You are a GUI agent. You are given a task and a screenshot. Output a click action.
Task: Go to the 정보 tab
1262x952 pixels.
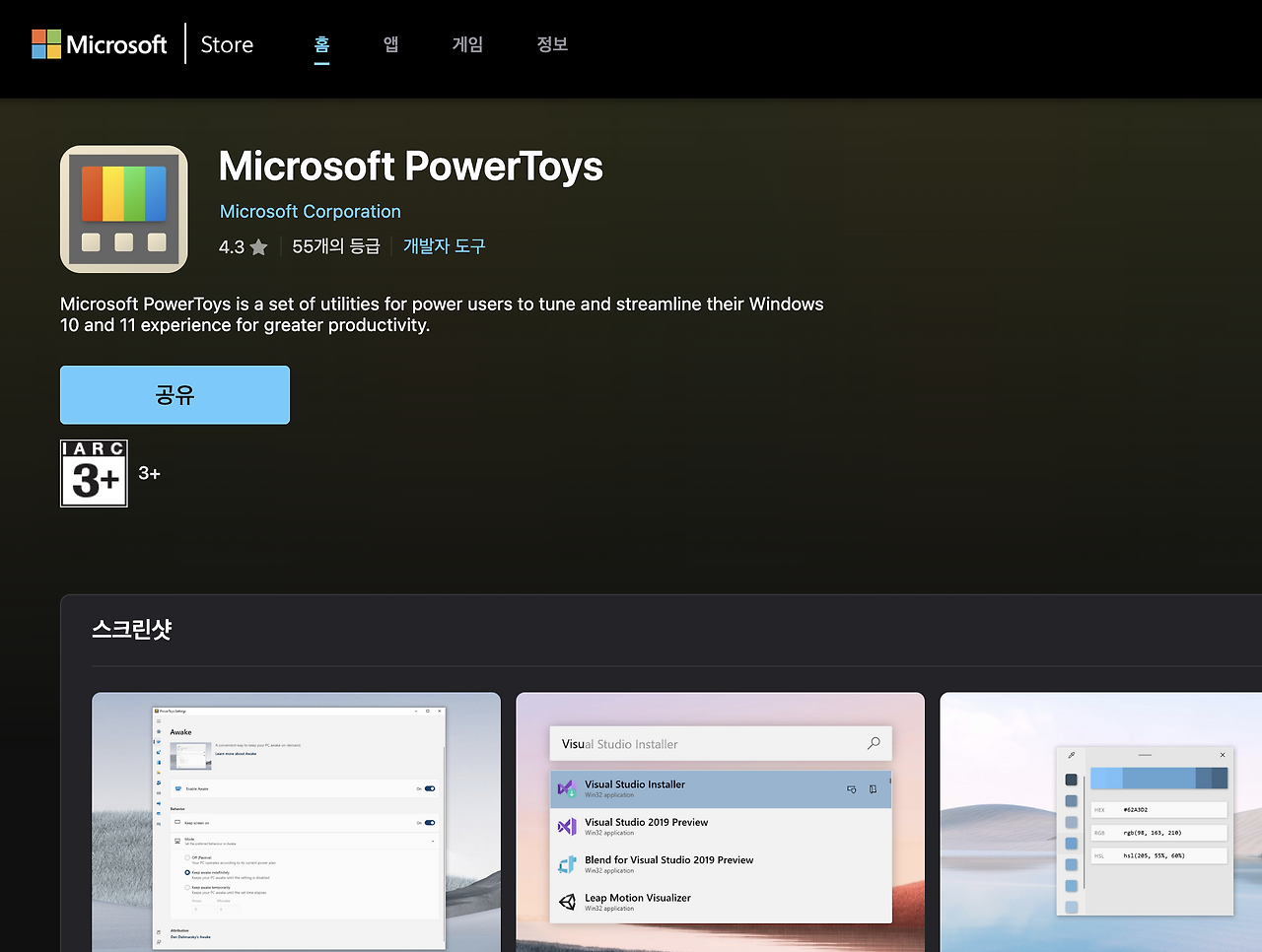[x=552, y=44]
